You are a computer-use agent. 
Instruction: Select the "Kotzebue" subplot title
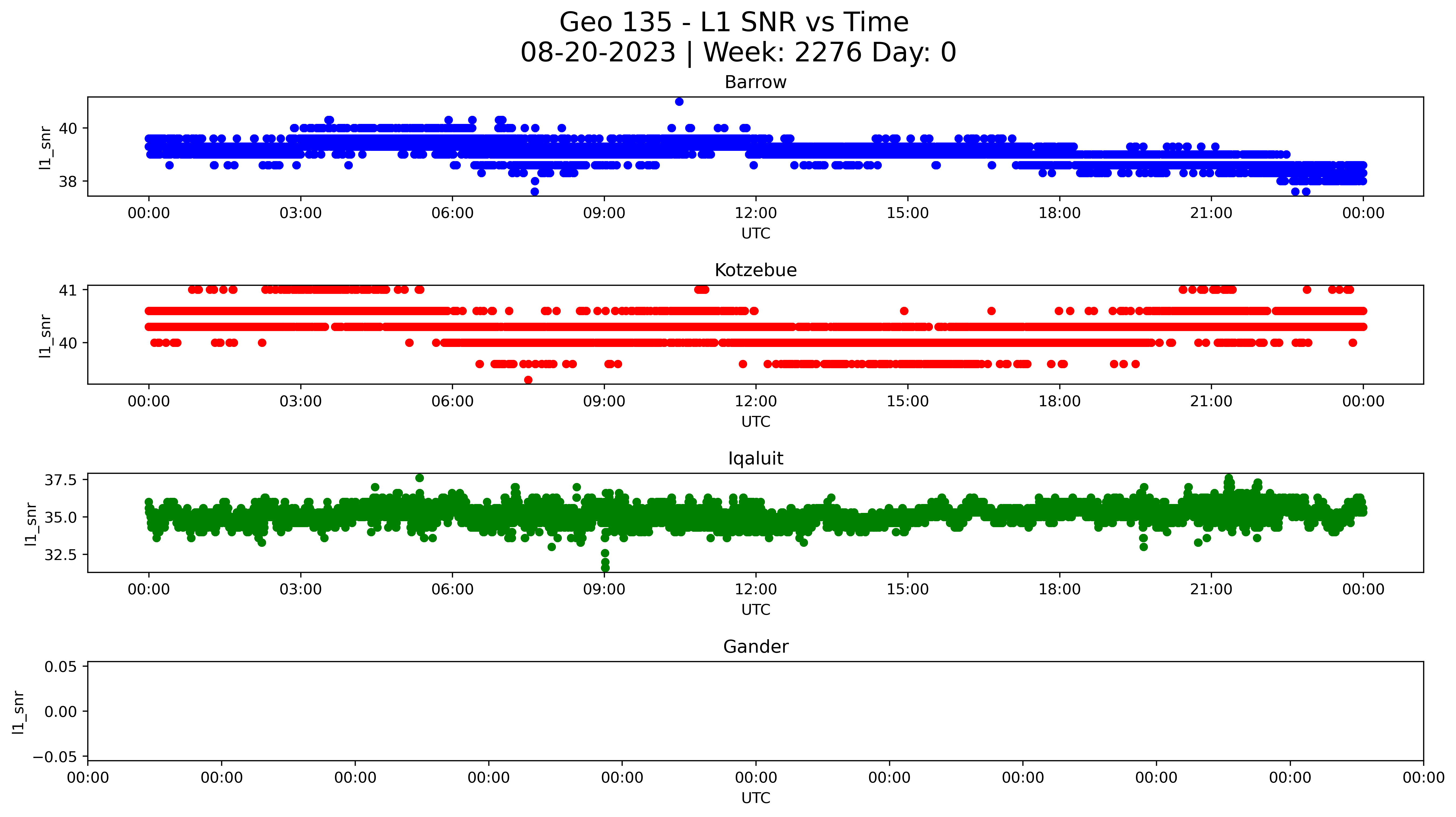pyautogui.click(x=755, y=270)
